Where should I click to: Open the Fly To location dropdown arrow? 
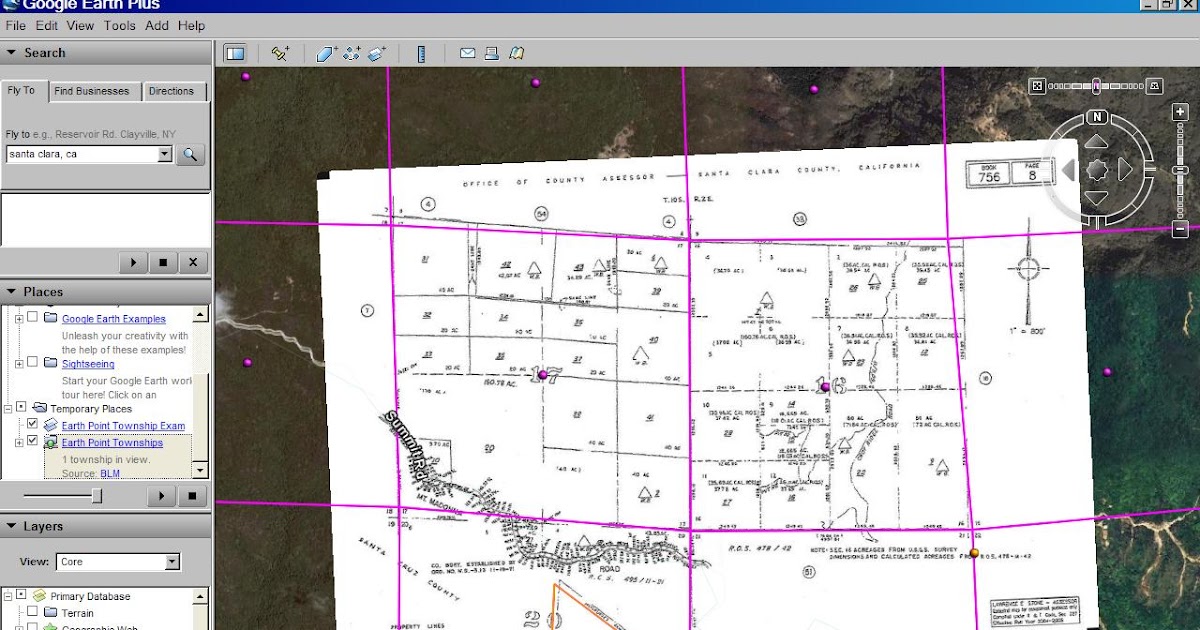pyautogui.click(x=165, y=155)
